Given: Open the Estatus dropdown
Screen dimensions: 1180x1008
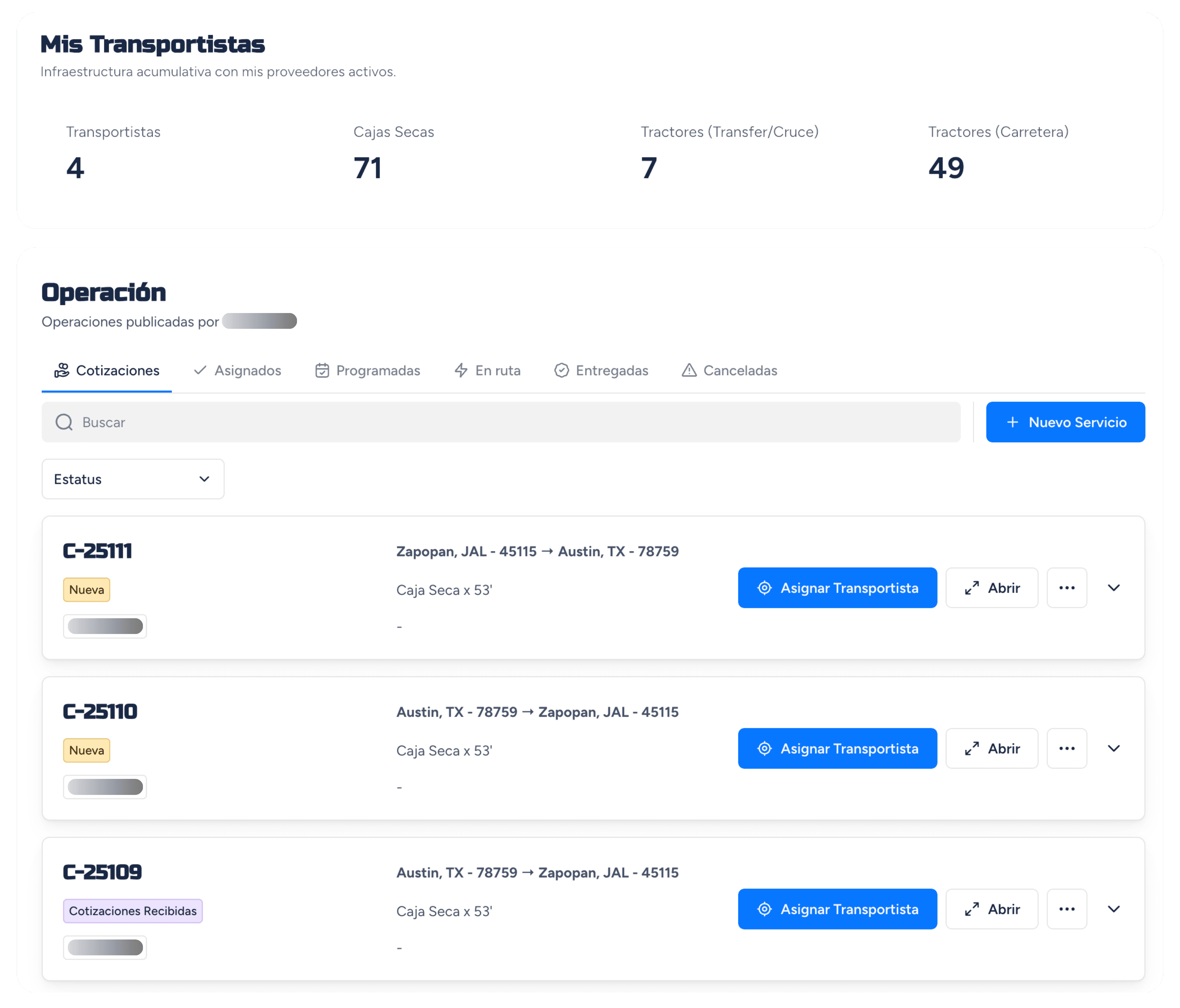Looking at the screenshot, I should tap(132, 479).
